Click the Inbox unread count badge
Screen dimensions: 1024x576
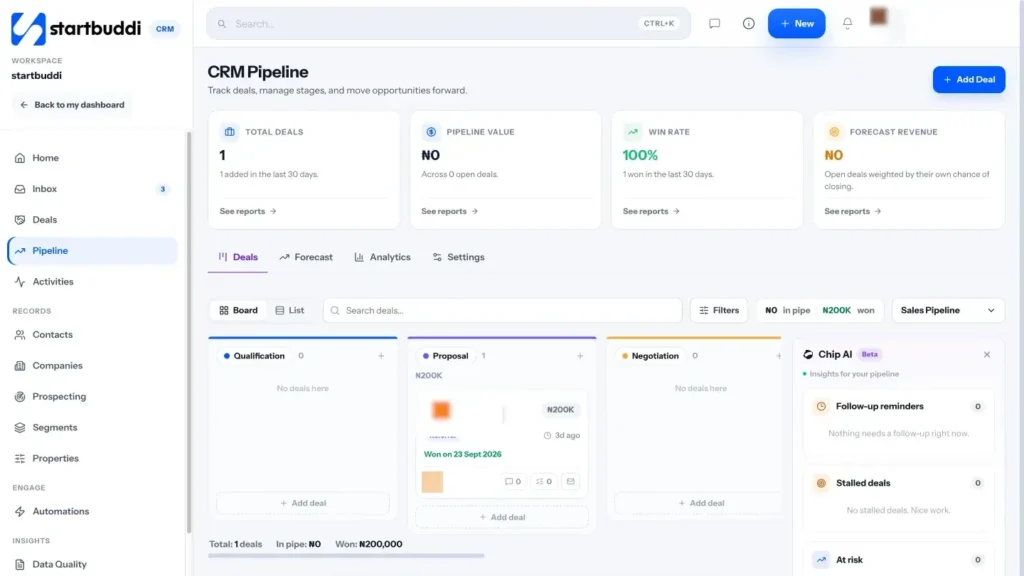(x=163, y=189)
